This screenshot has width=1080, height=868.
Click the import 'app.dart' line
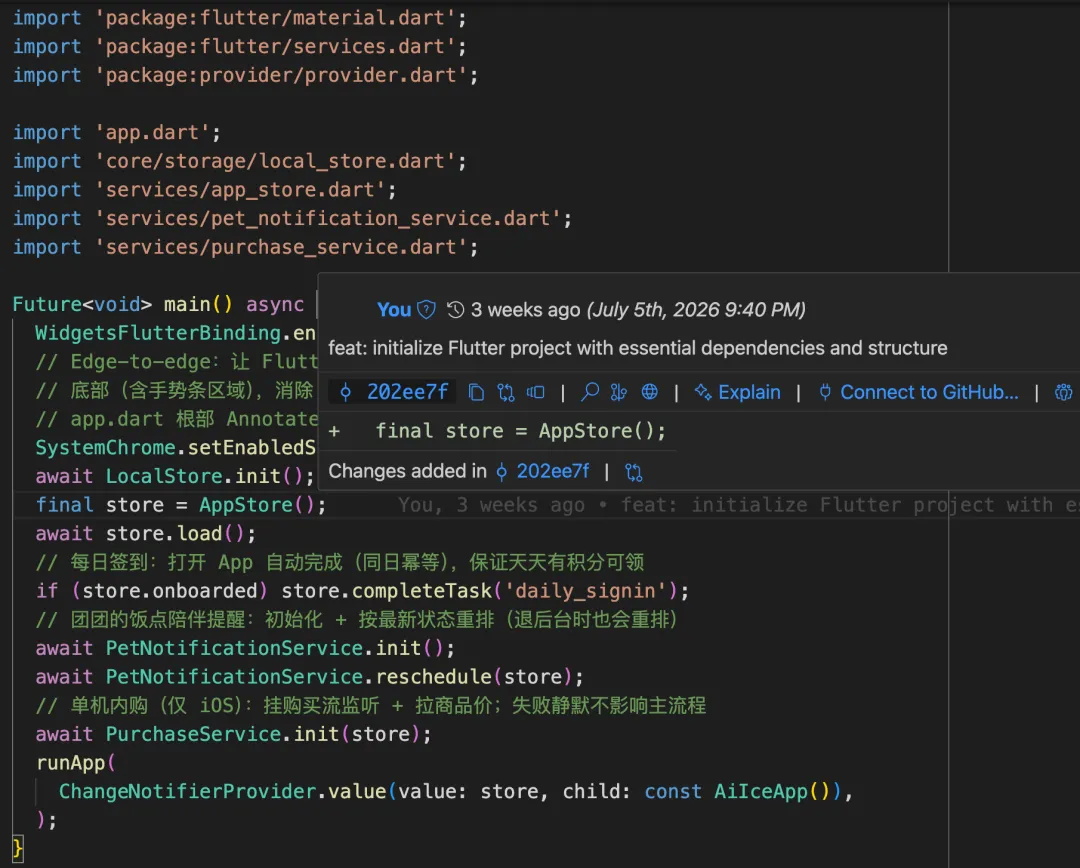point(116,132)
